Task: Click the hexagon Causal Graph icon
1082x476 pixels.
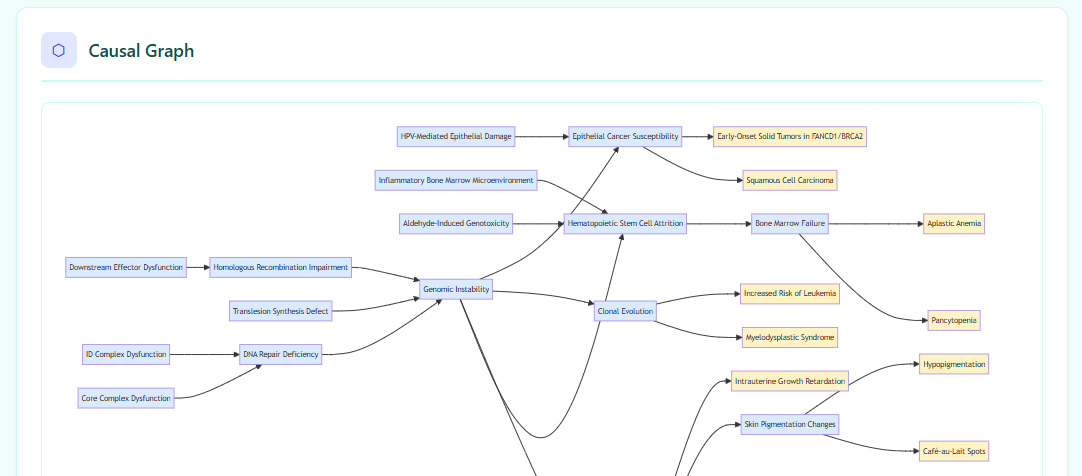Action: (x=59, y=50)
